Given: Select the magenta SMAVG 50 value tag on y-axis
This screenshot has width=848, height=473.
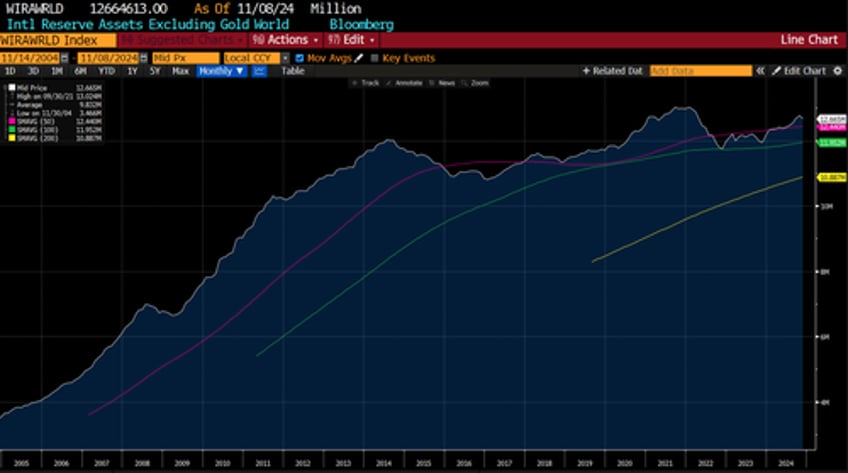Looking at the screenshot, I should click(832, 126).
